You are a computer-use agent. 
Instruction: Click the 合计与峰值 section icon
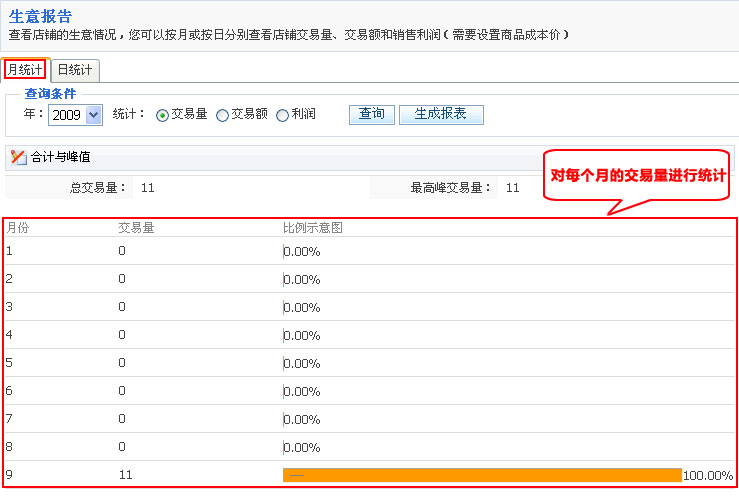tap(18, 157)
